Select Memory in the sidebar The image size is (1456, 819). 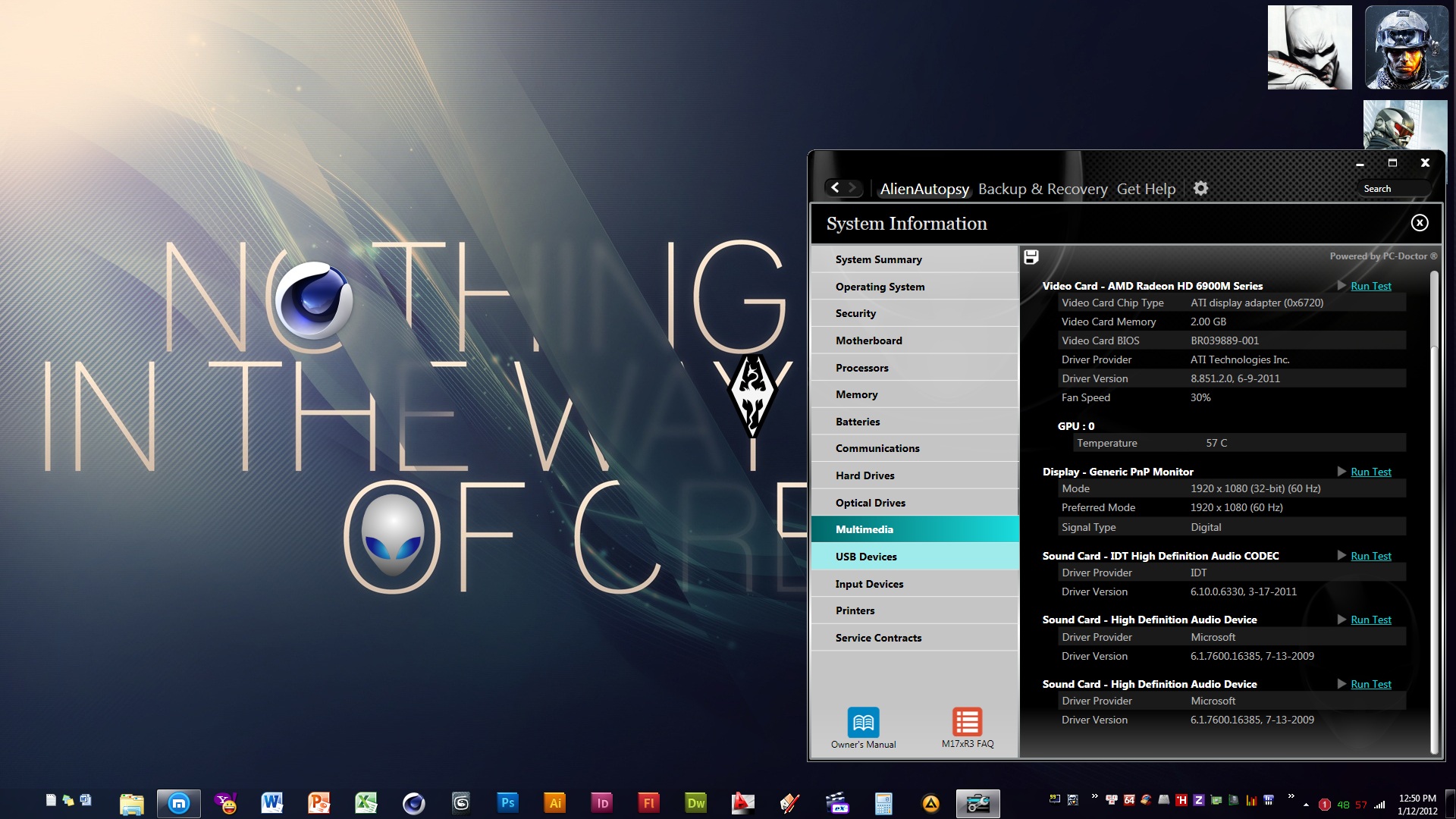915,394
